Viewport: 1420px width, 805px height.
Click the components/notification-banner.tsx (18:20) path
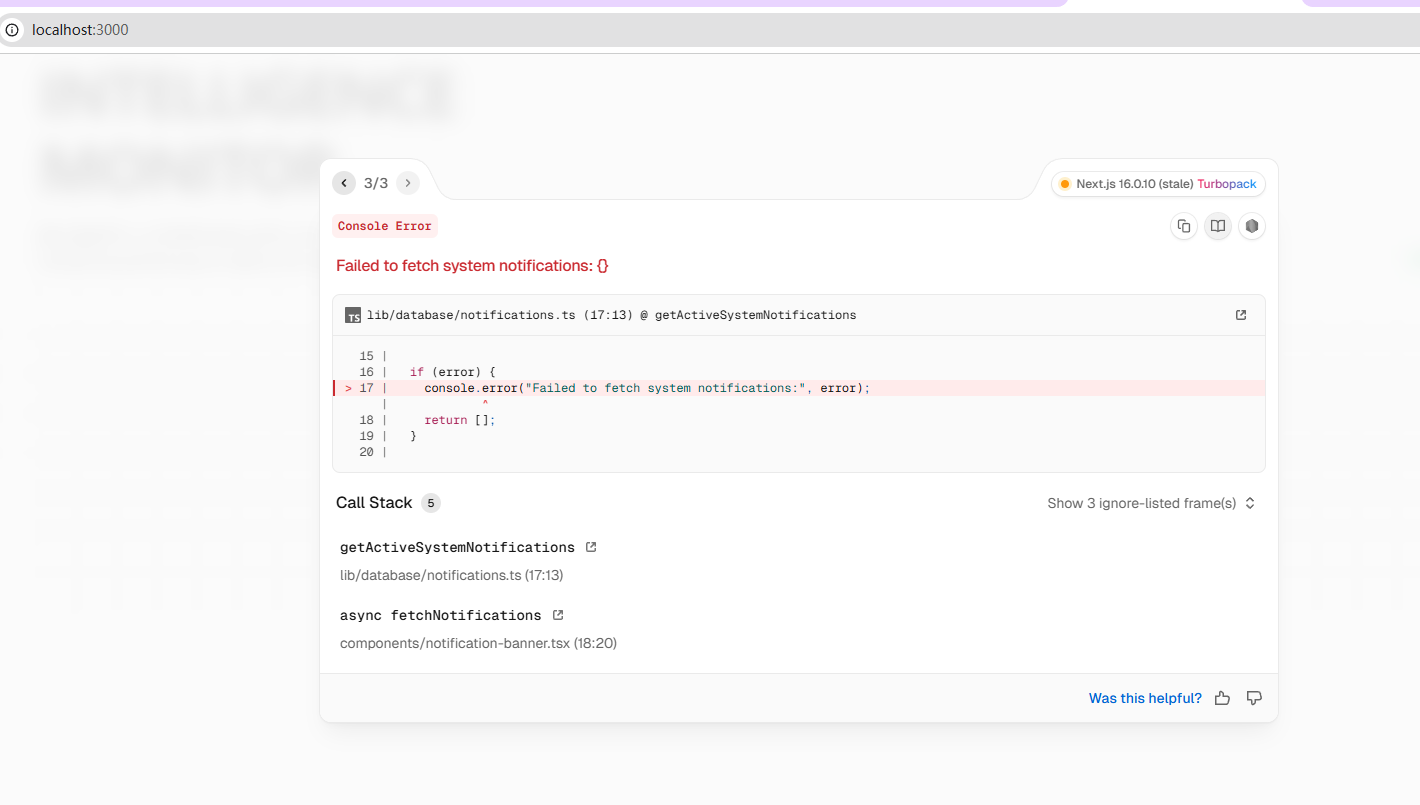click(x=478, y=643)
